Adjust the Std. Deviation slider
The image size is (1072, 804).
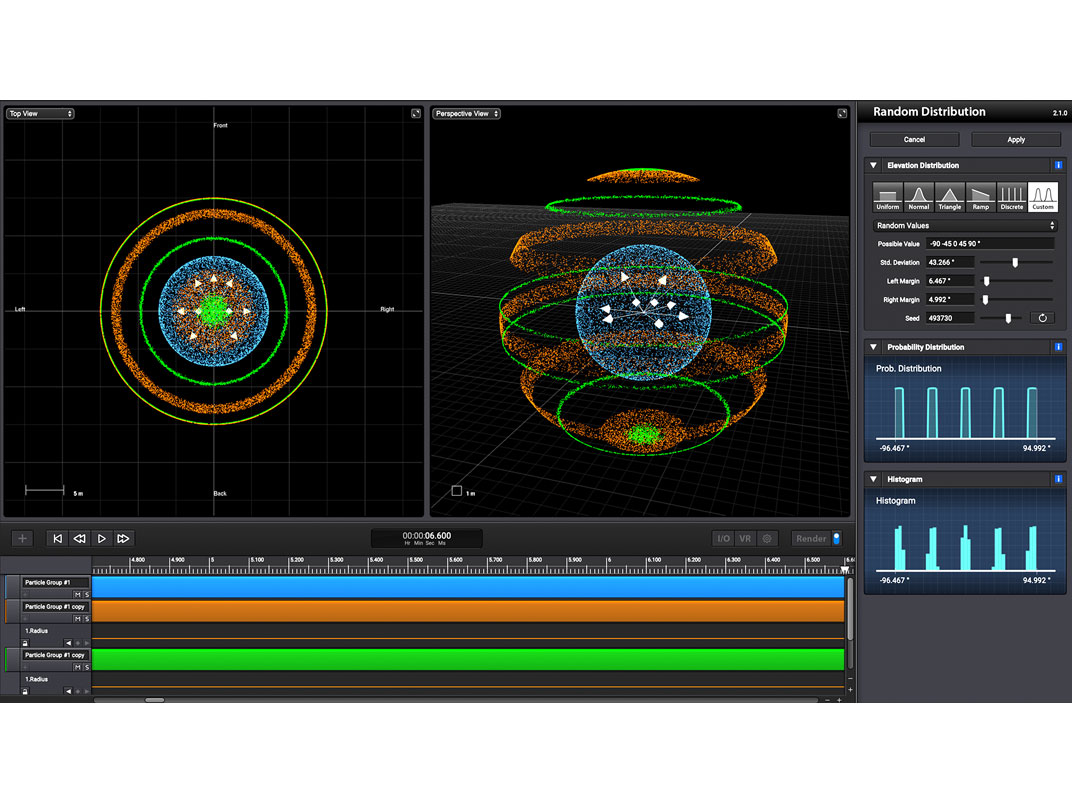click(1015, 263)
